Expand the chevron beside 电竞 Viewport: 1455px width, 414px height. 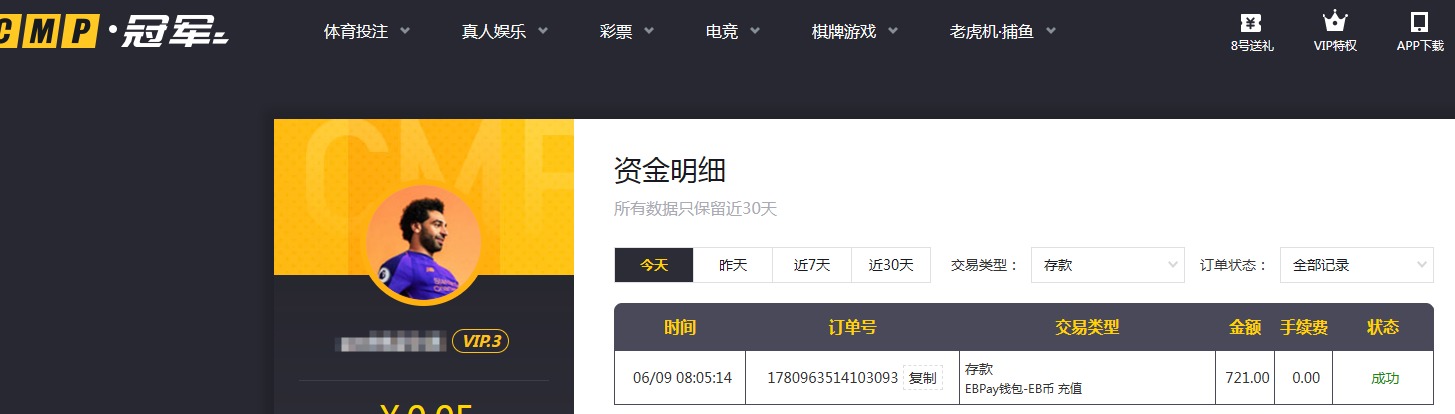755,31
